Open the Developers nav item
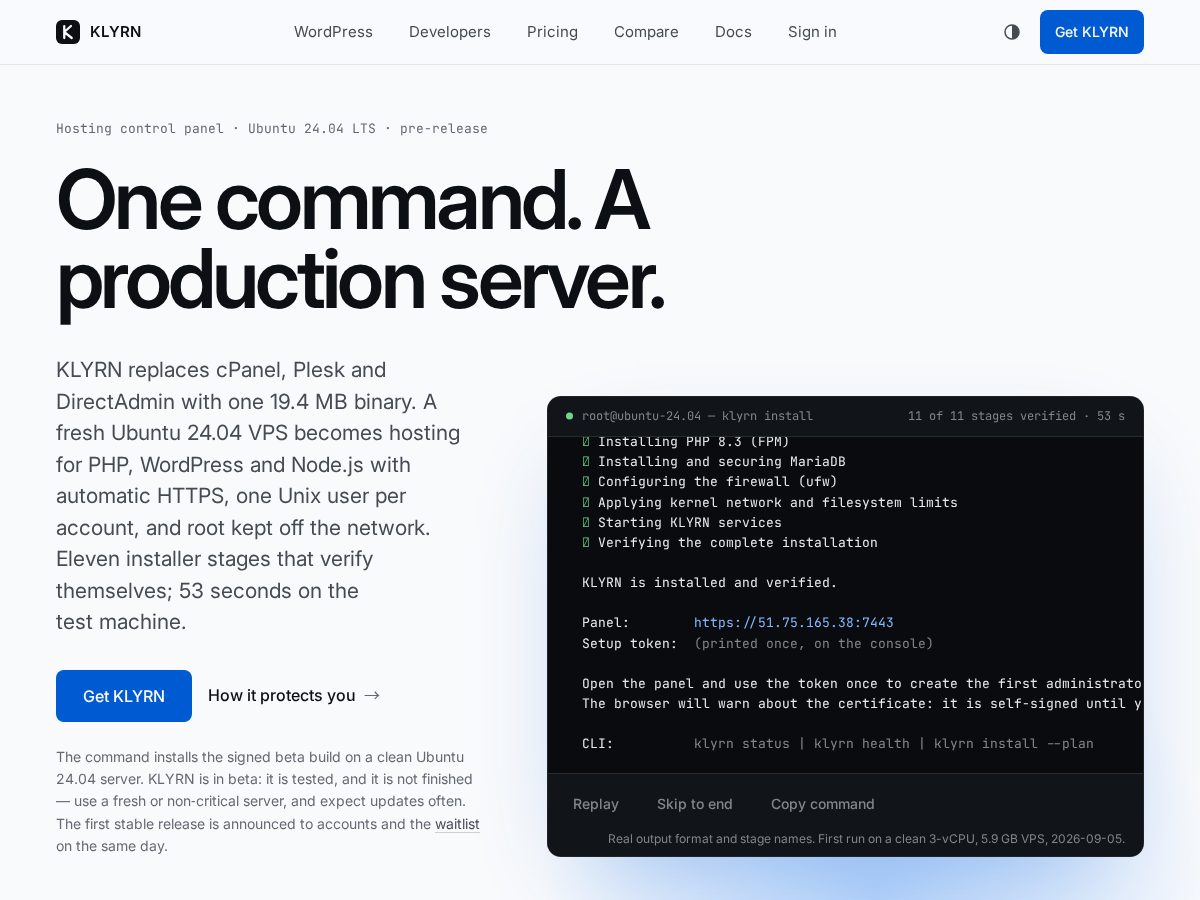This screenshot has height=900, width=1200. pyautogui.click(x=450, y=32)
